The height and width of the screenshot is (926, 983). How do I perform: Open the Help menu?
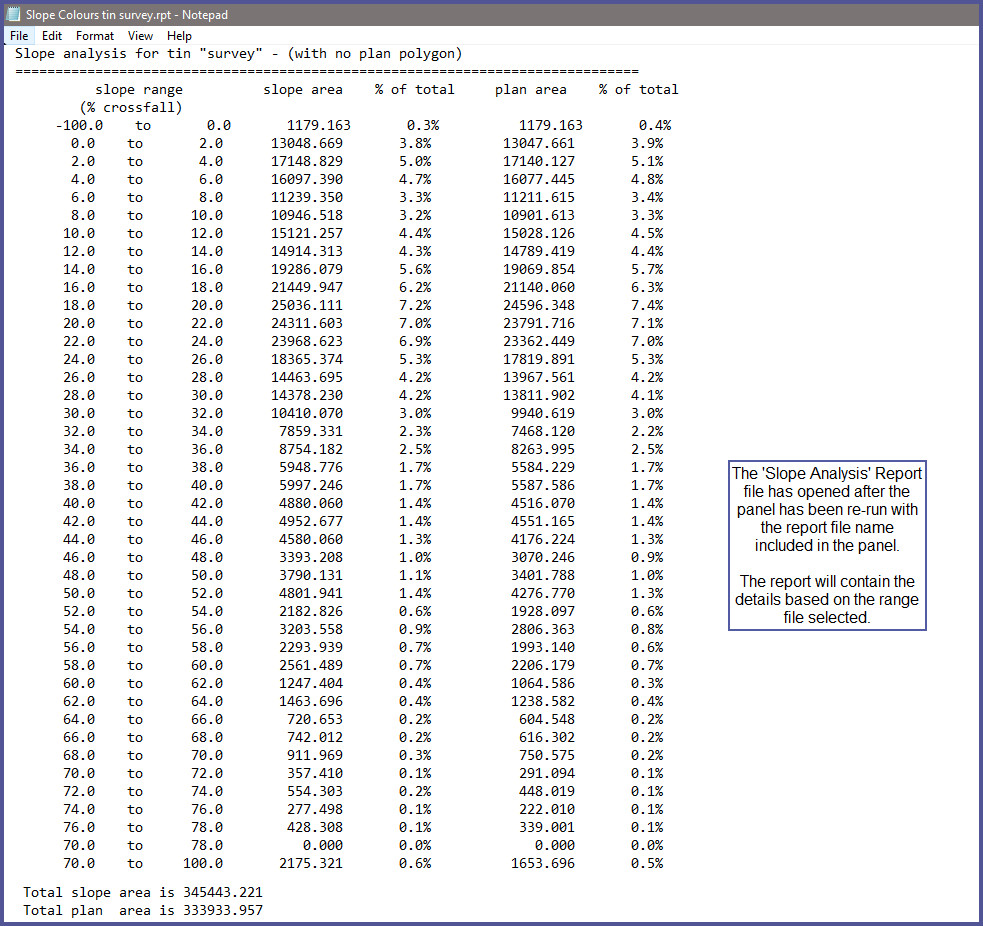[179, 36]
